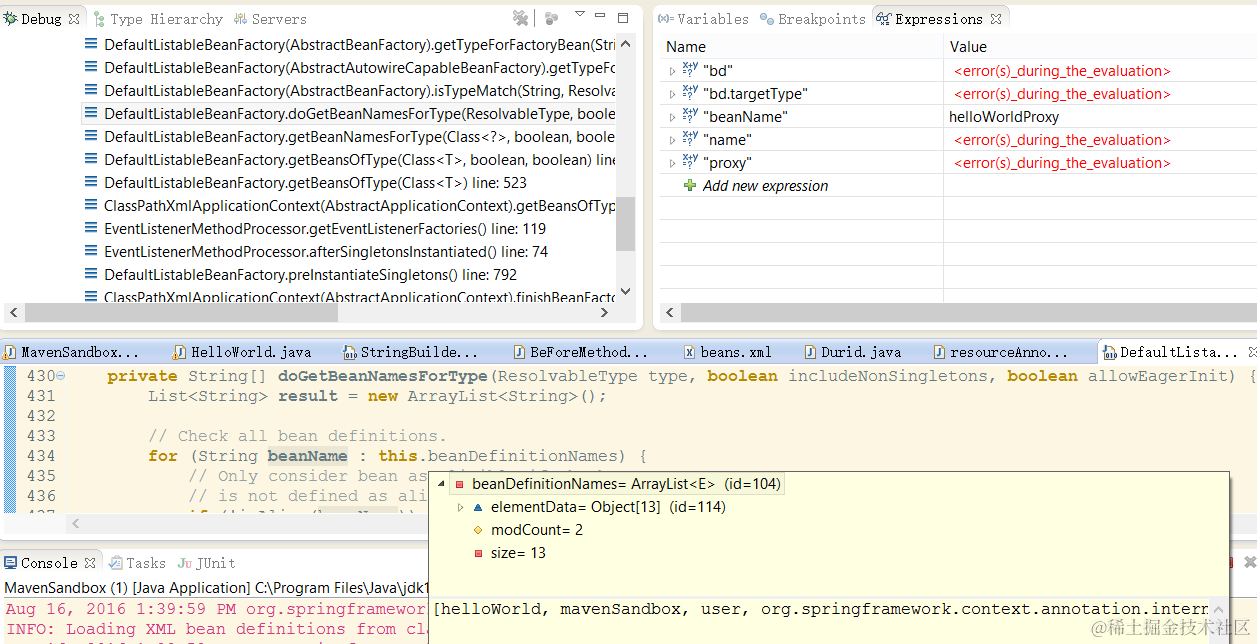The image size is (1257, 644).
Task: Click beanName variable on line 434
Action: (x=308, y=456)
